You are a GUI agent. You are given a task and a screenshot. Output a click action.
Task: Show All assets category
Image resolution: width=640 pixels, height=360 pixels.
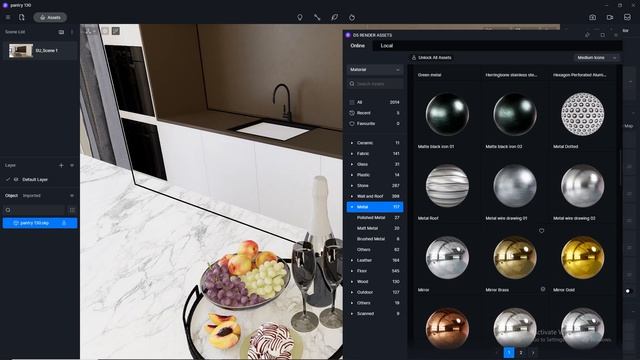375,102
